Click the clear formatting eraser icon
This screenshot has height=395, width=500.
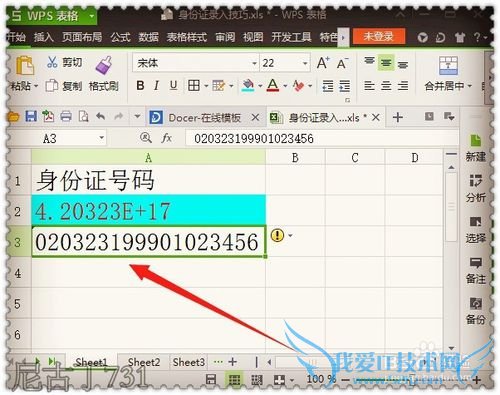point(298,86)
